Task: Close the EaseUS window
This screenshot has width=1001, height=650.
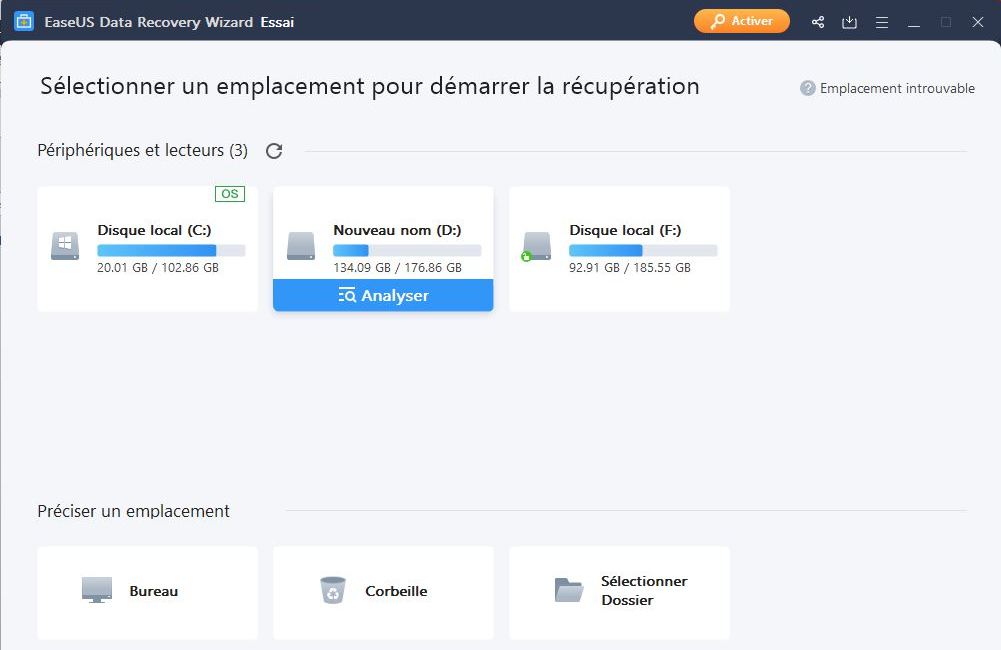Action: [x=977, y=22]
